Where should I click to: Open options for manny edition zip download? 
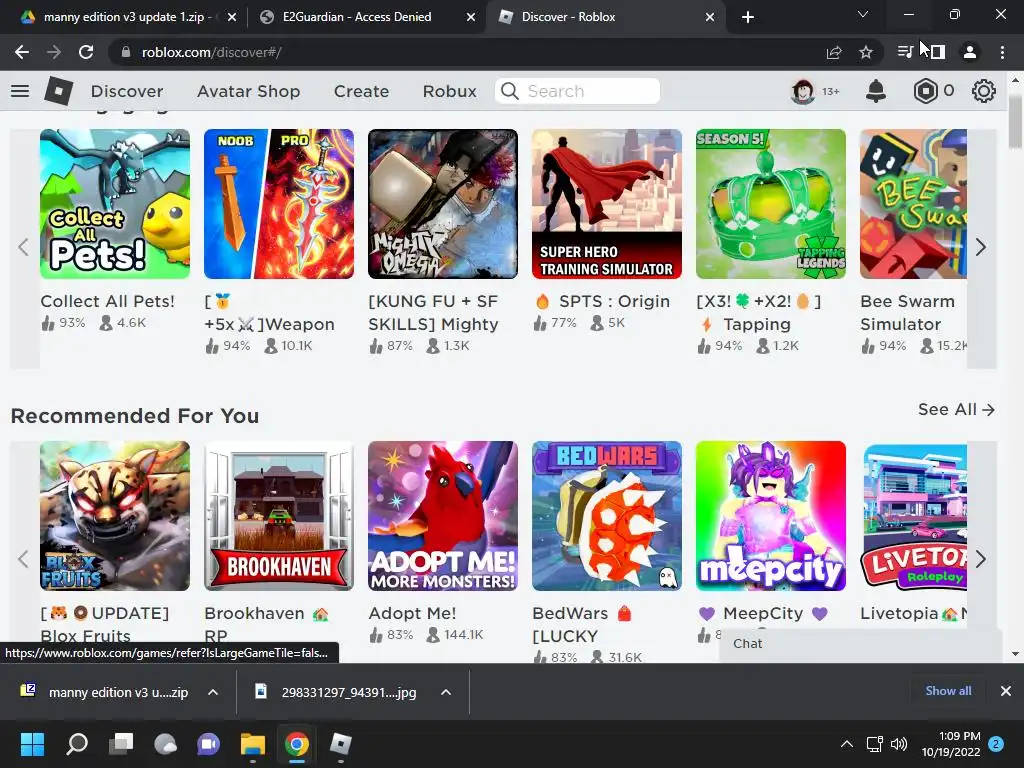click(x=213, y=692)
